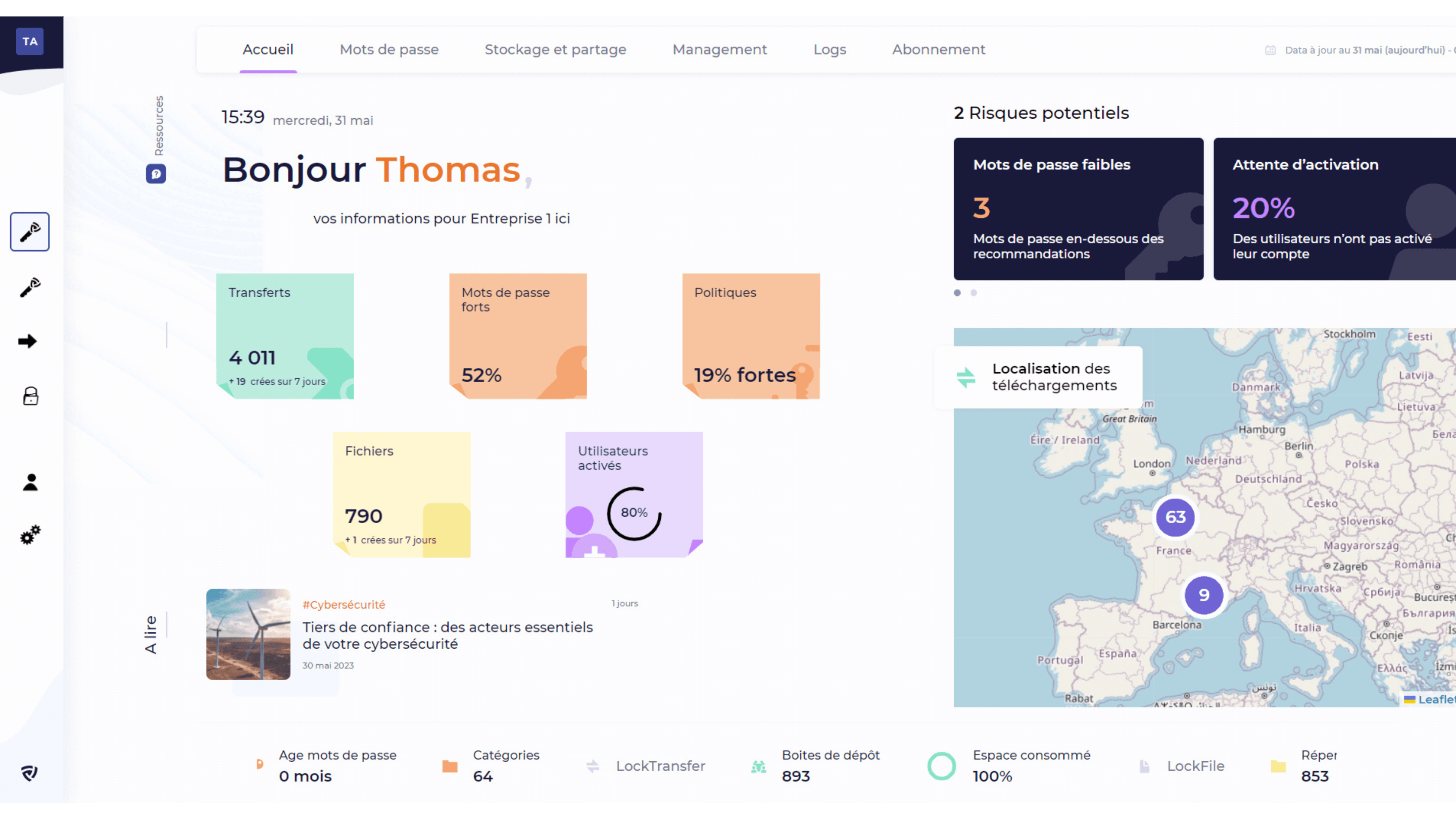Open the Transferts statistics tile
Screen dimensions: 1456x819
tap(285, 336)
